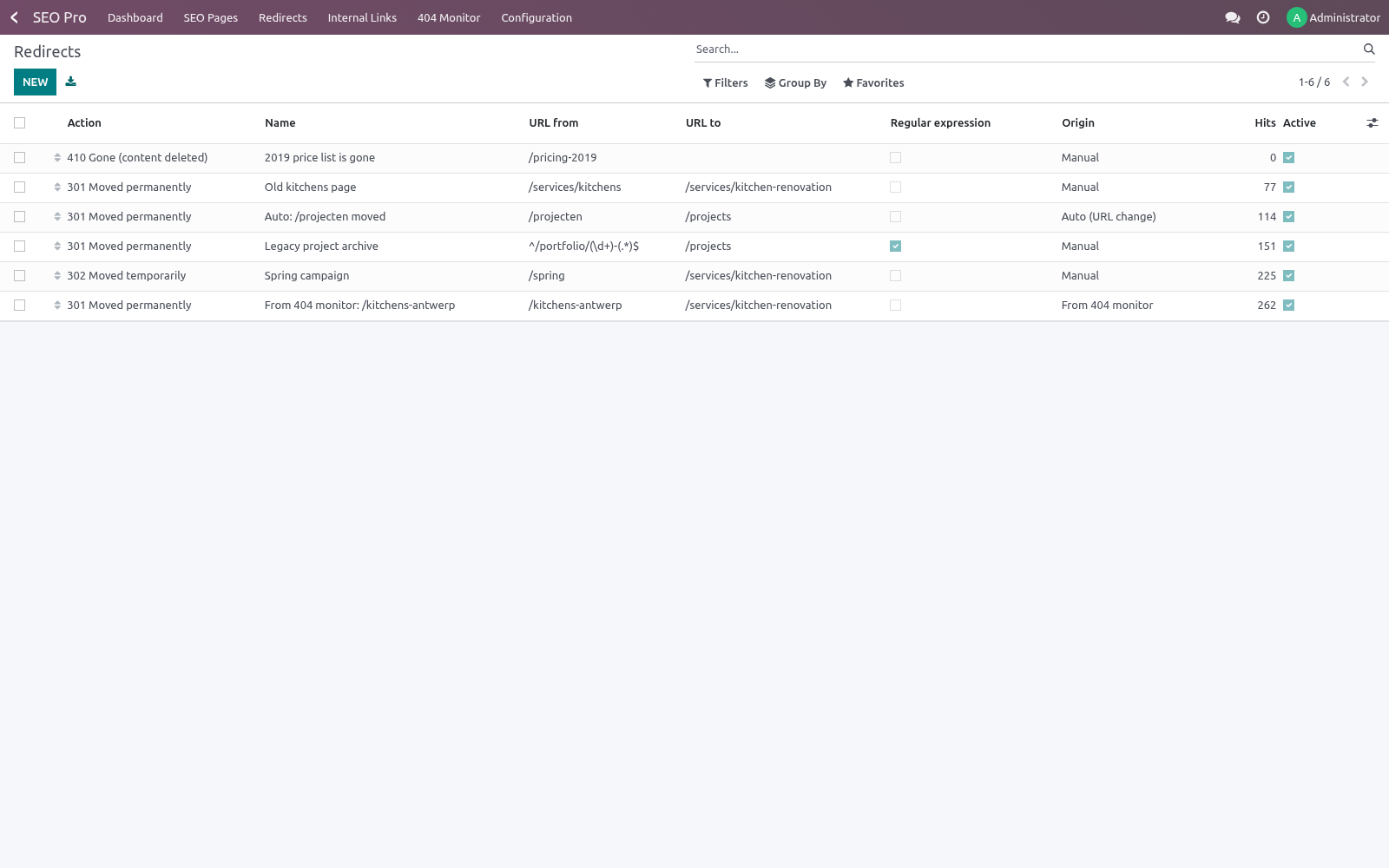Viewport: 1389px width, 868px height.
Task: Toggle Active for Old kitchens page redirect
Action: click(1288, 187)
